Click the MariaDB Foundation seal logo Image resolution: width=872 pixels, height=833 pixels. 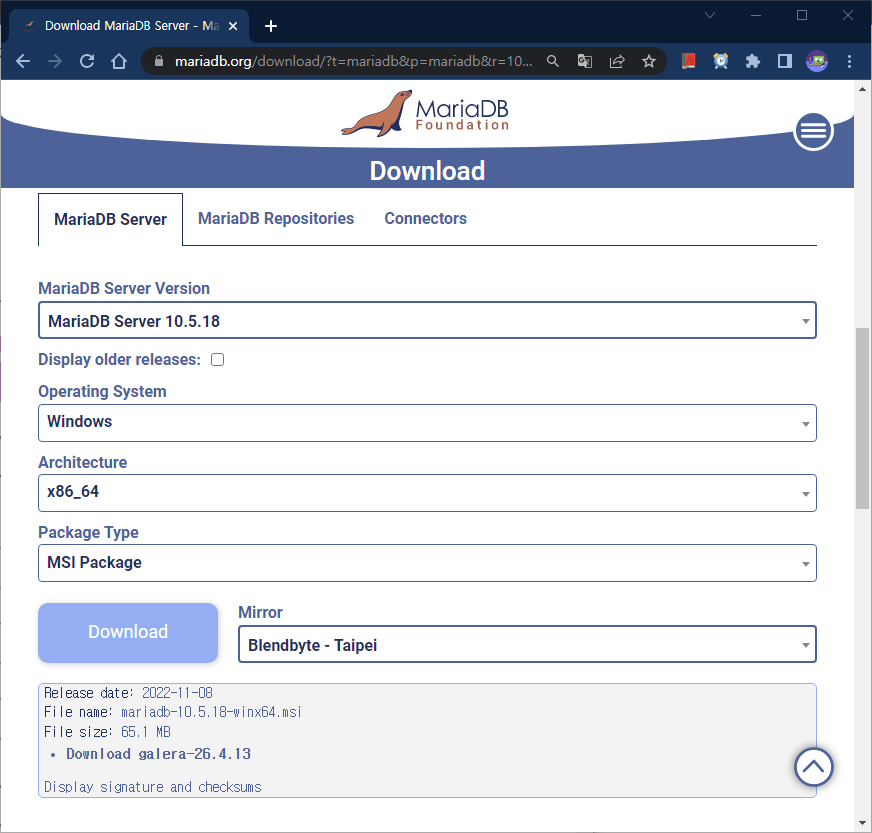425,113
